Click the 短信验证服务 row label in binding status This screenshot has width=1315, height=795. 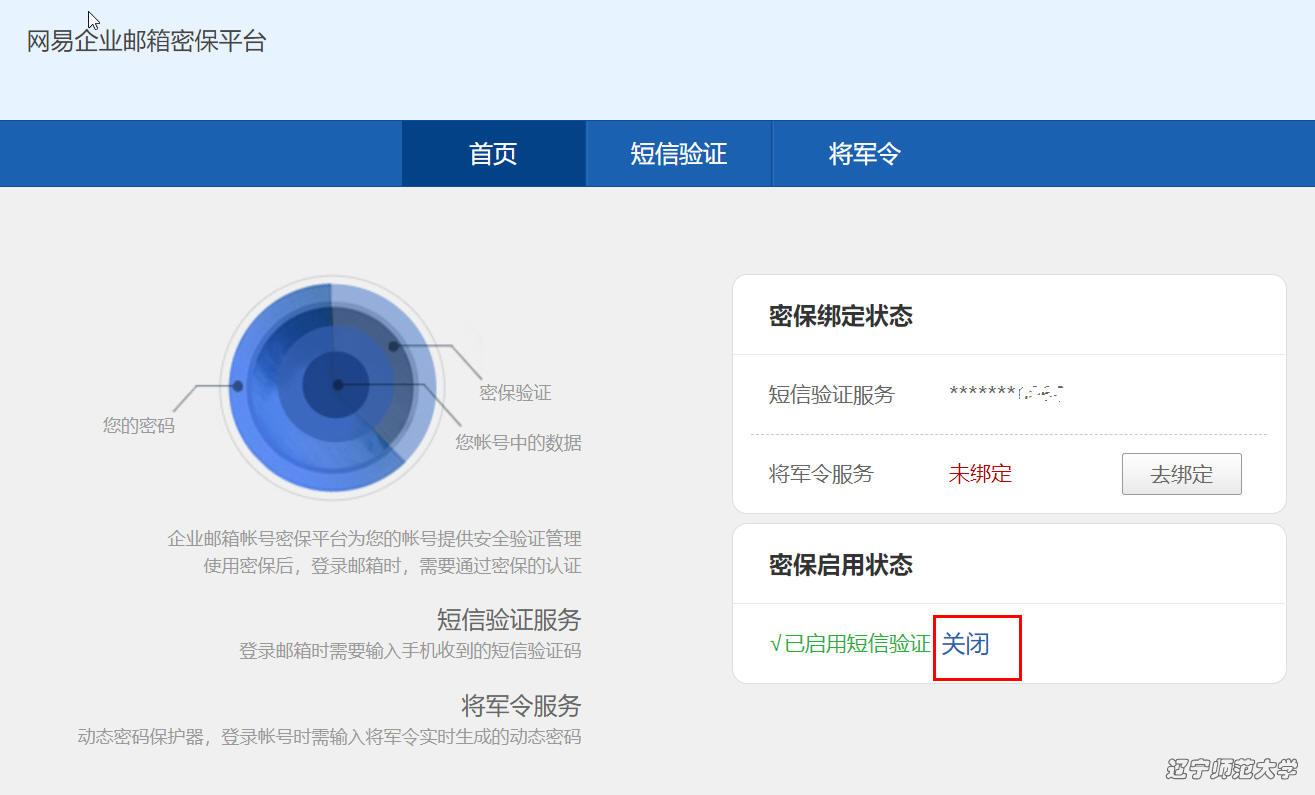[x=831, y=395]
